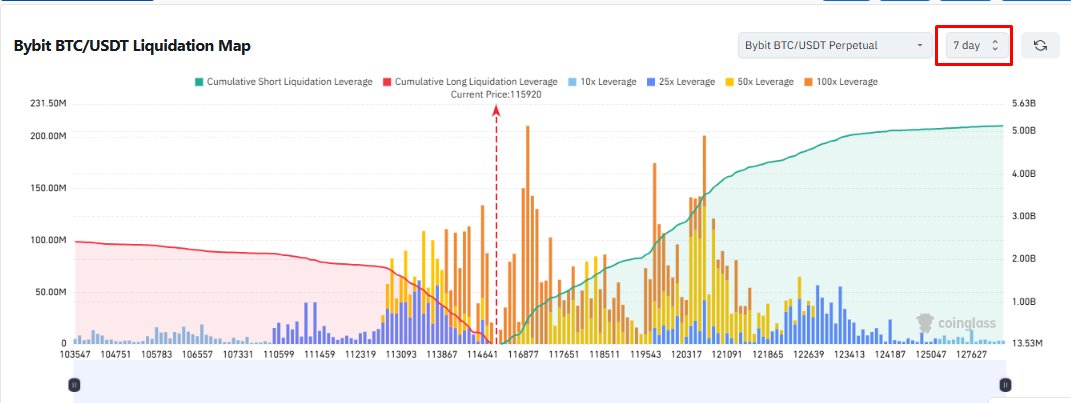1071x403 pixels.
Task: Click x-axis price label 122639
Action: click(809, 355)
